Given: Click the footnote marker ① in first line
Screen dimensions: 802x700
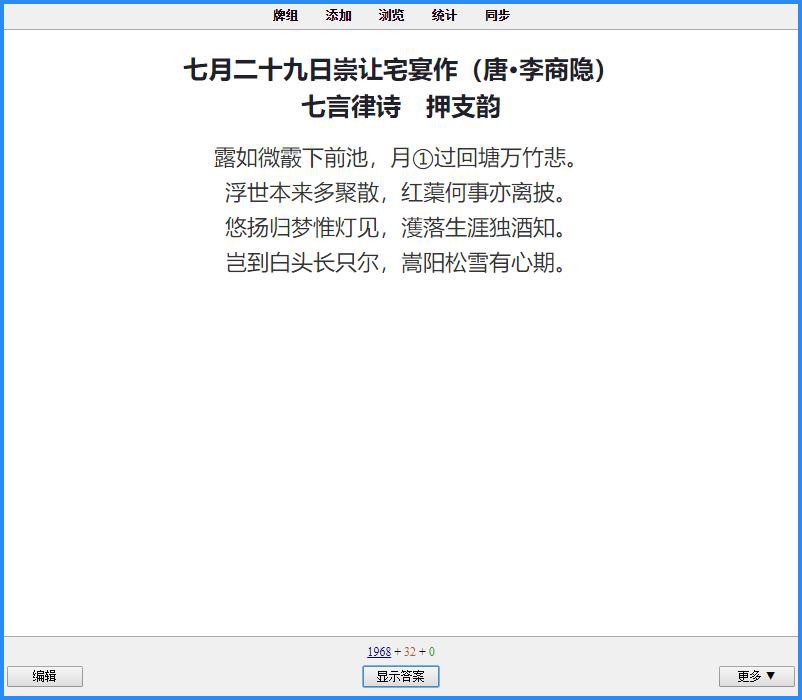Looking at the screenshot, I should [x=422, y=158].
